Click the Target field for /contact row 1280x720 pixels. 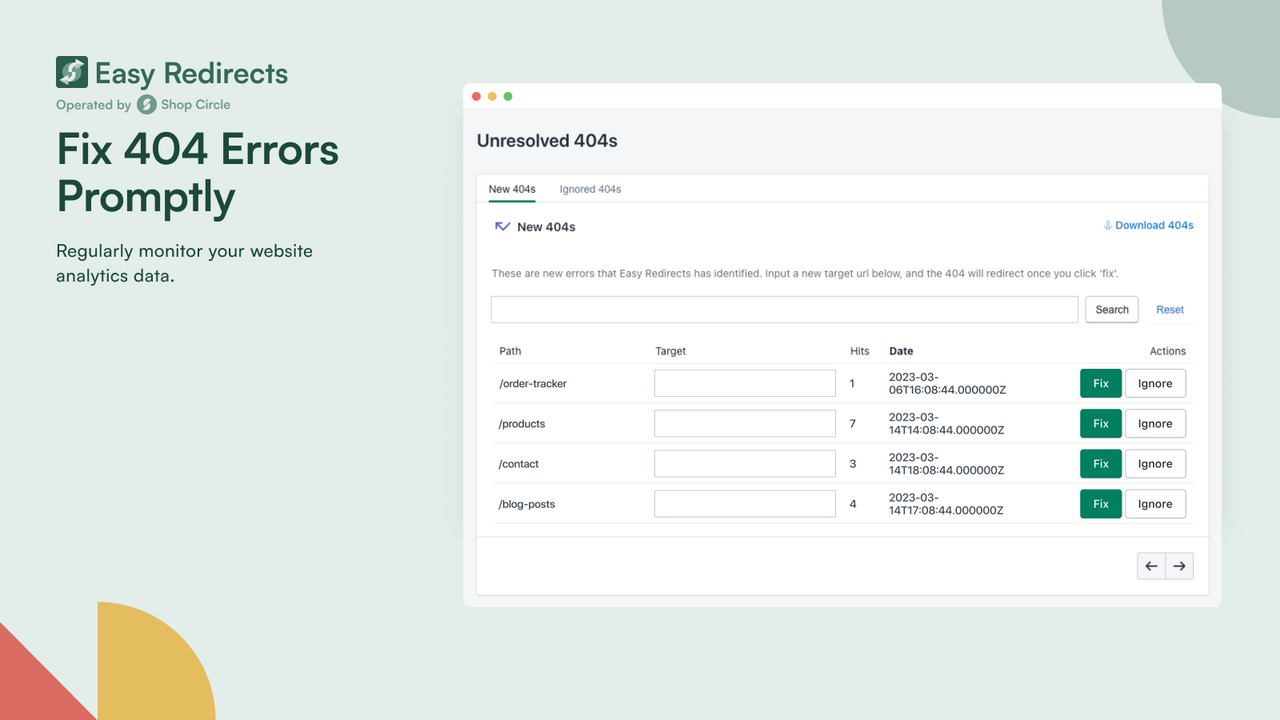tap(744, 463)
